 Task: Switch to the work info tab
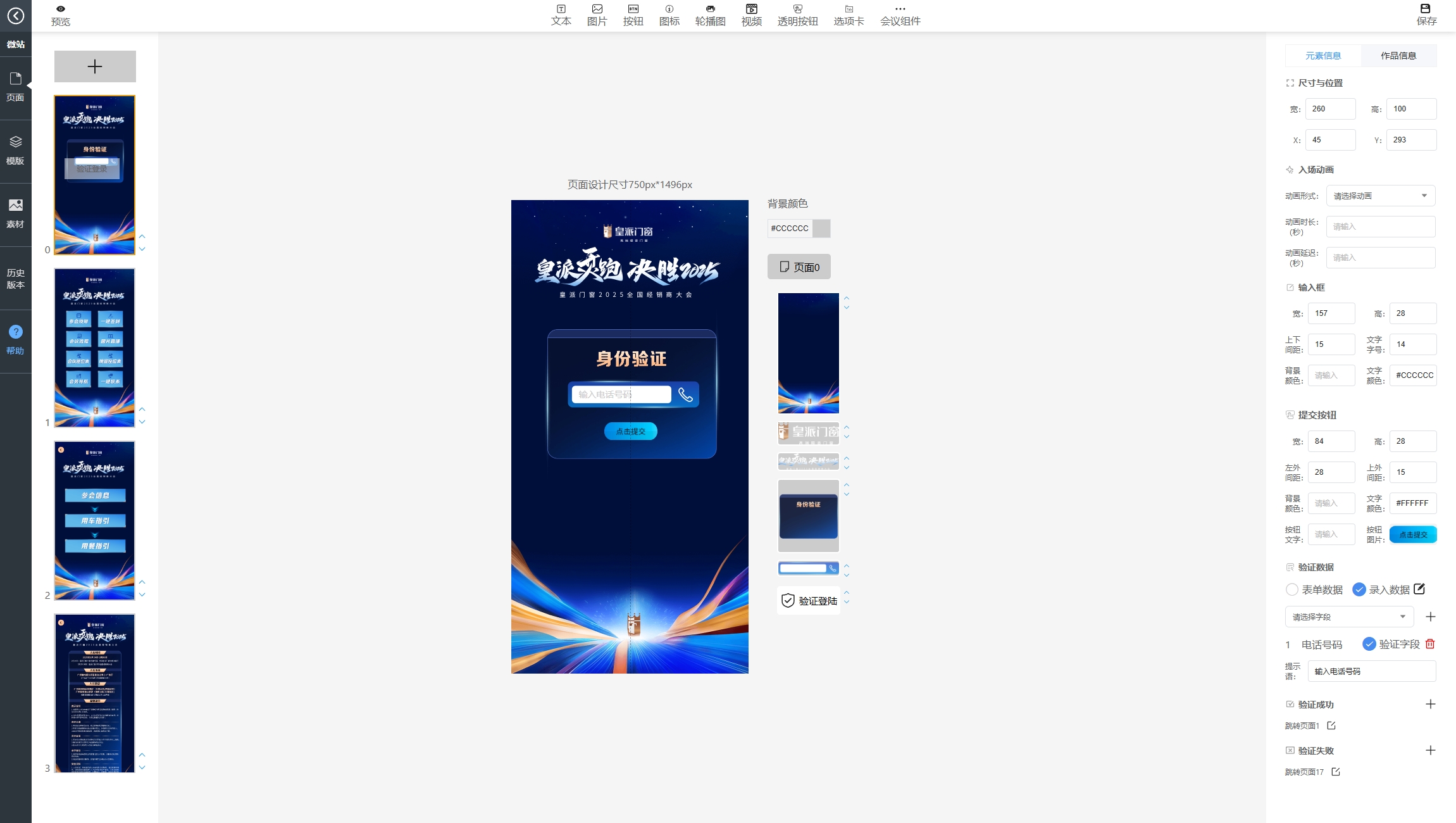point(1398,56)
